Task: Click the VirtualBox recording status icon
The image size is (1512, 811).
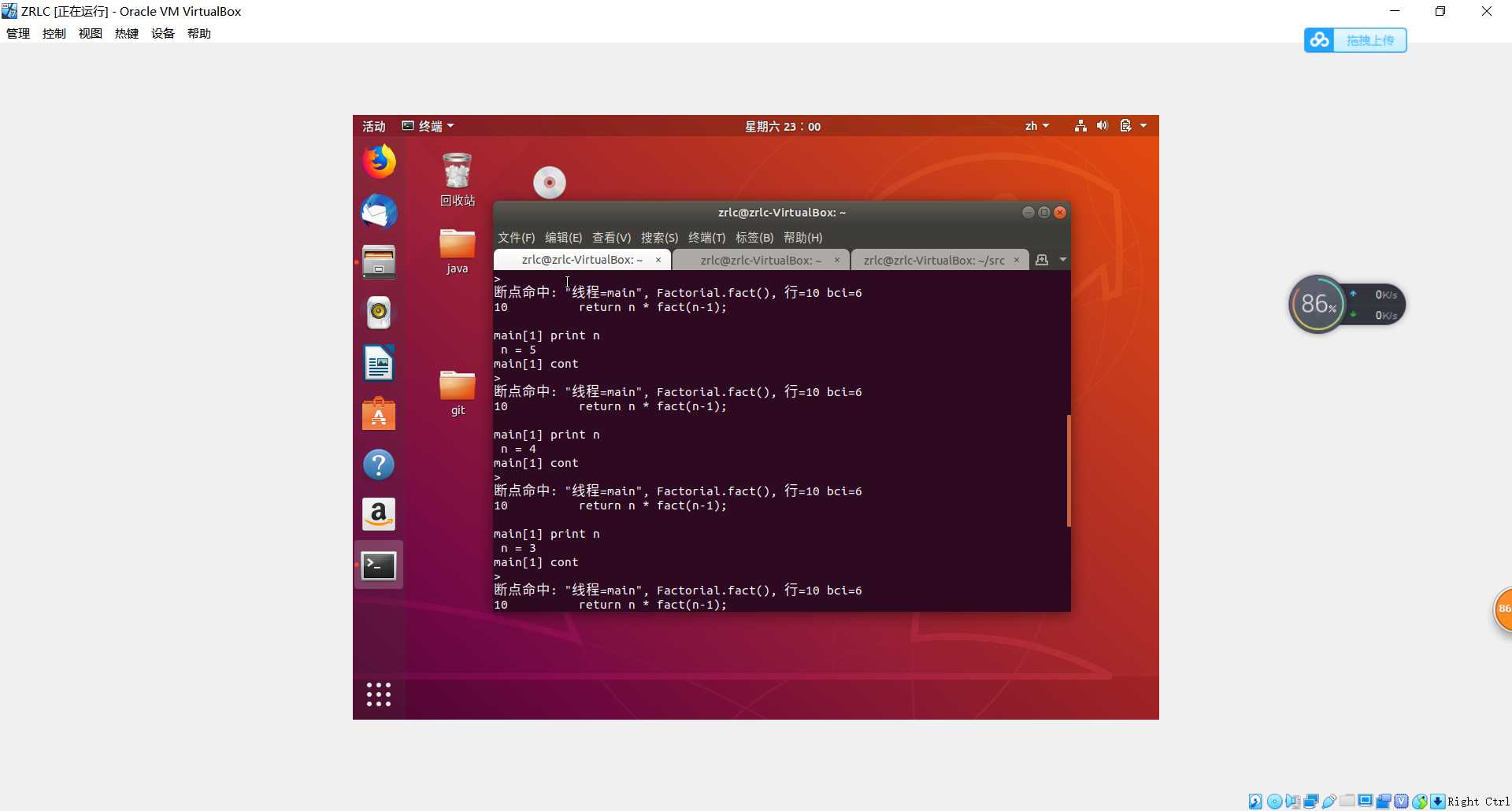Action: click(x=1384, y=802)
